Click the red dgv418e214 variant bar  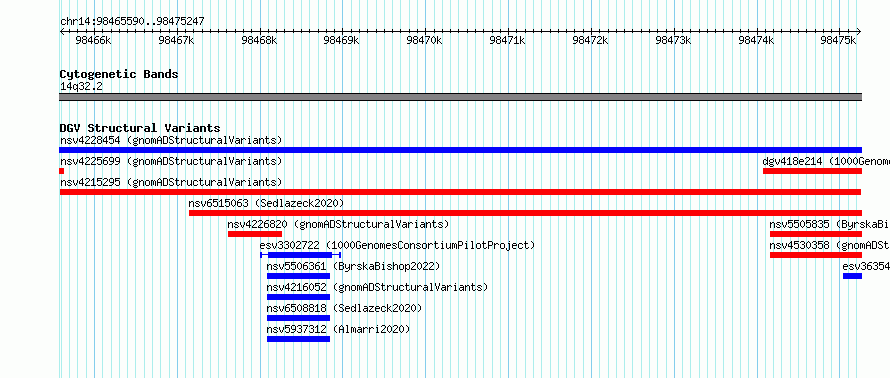point(812,171)
